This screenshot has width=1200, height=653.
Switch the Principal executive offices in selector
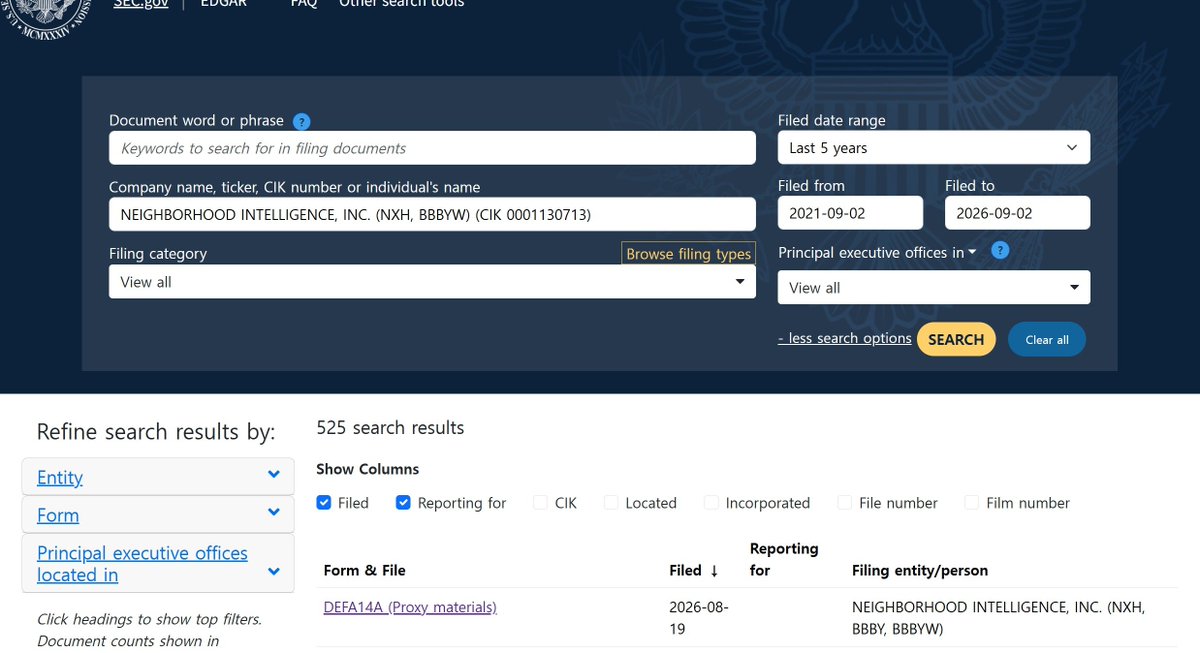pos(877,253)
